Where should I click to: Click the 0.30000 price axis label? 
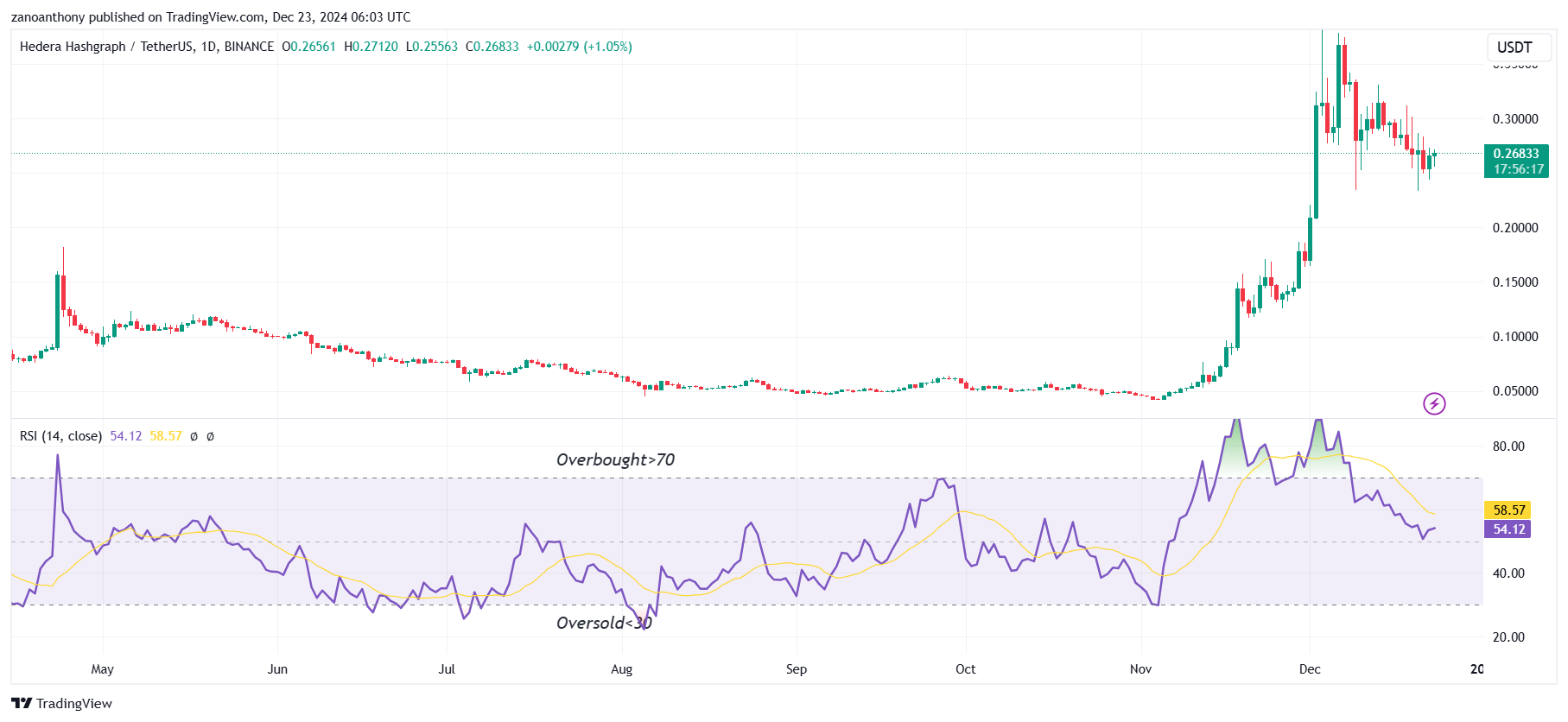click(1515, 119)
